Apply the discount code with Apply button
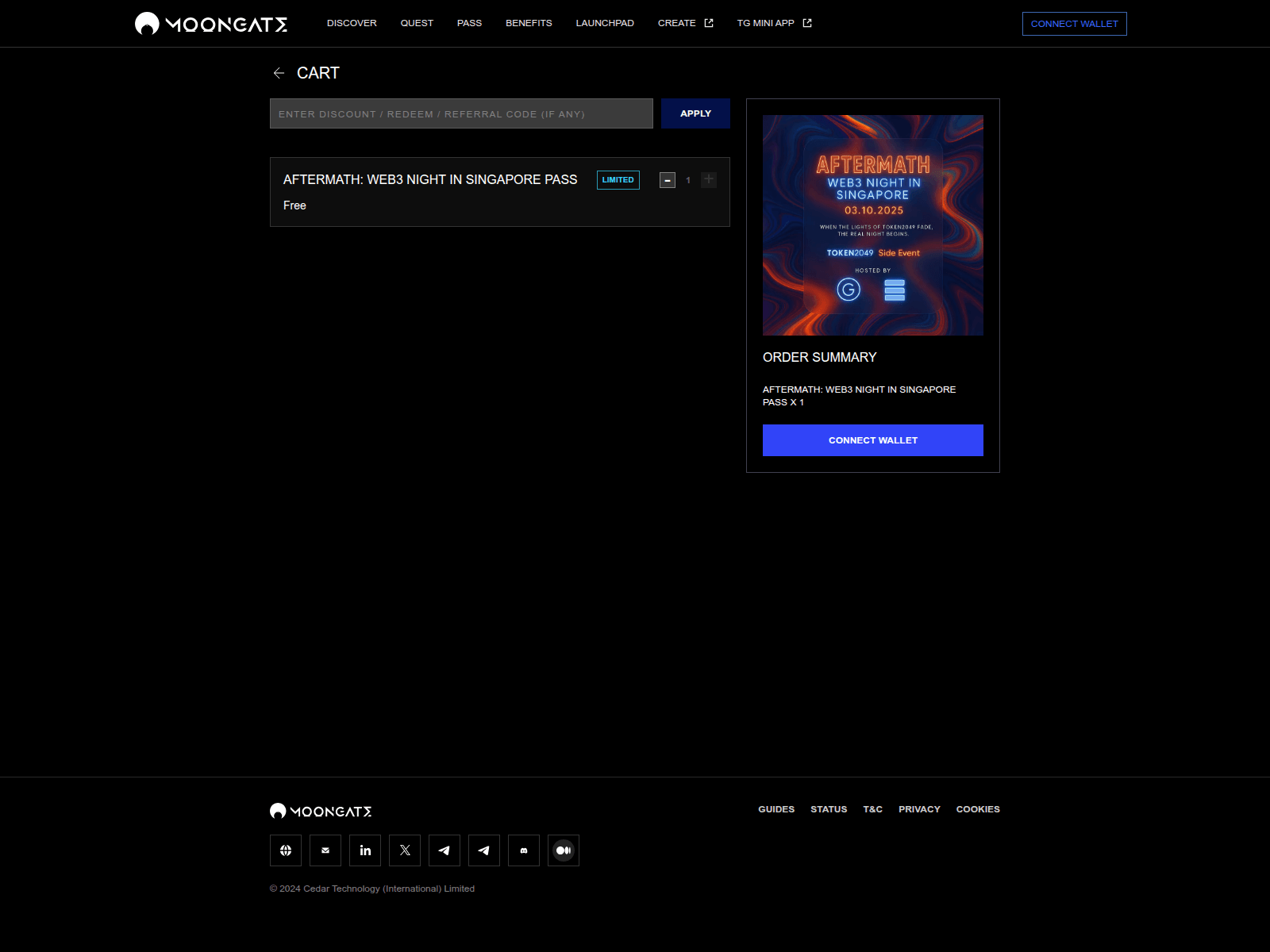Viewport: 1270px width, 952px height. (x=695, y=113)
